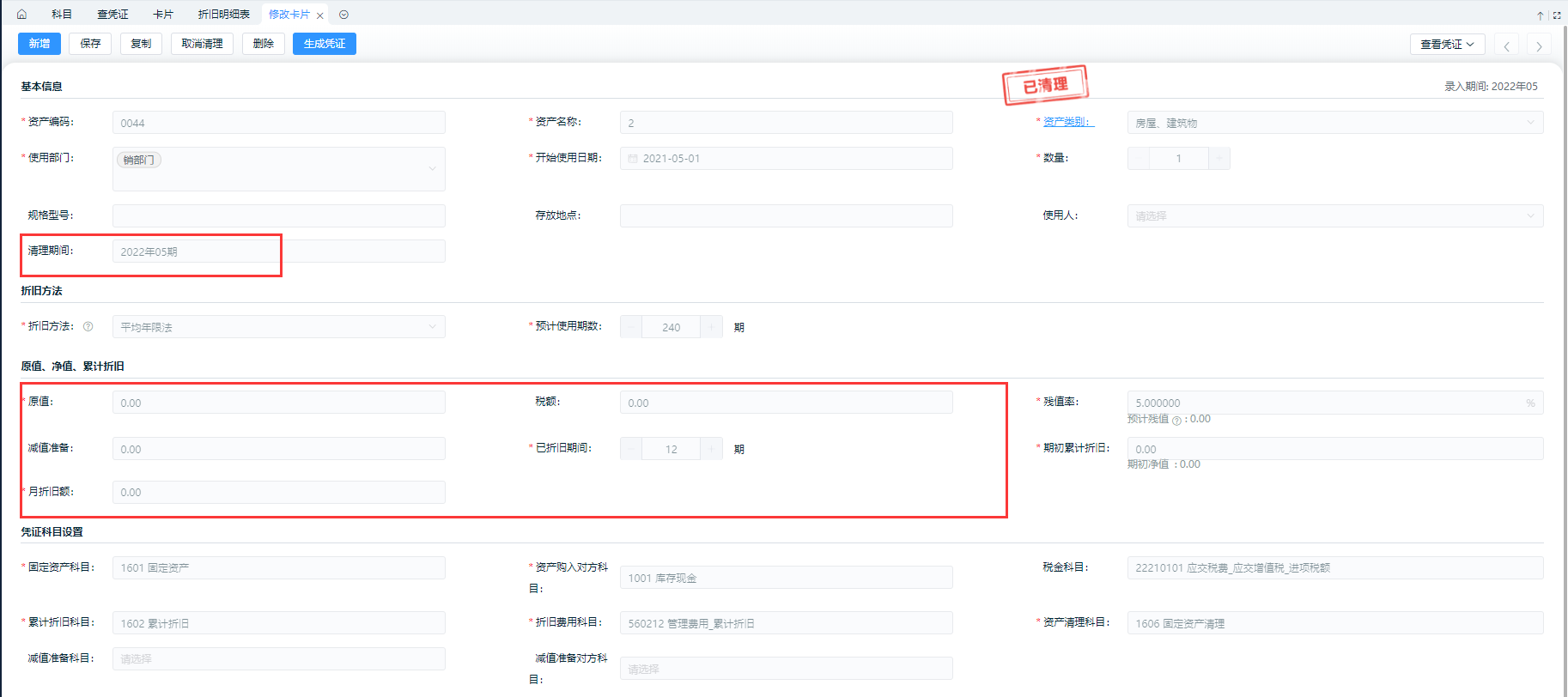Viewport: 1568px width, 697px height.
Task: Switch to the 折旧明细表 tab
Action: pos(224,15)
